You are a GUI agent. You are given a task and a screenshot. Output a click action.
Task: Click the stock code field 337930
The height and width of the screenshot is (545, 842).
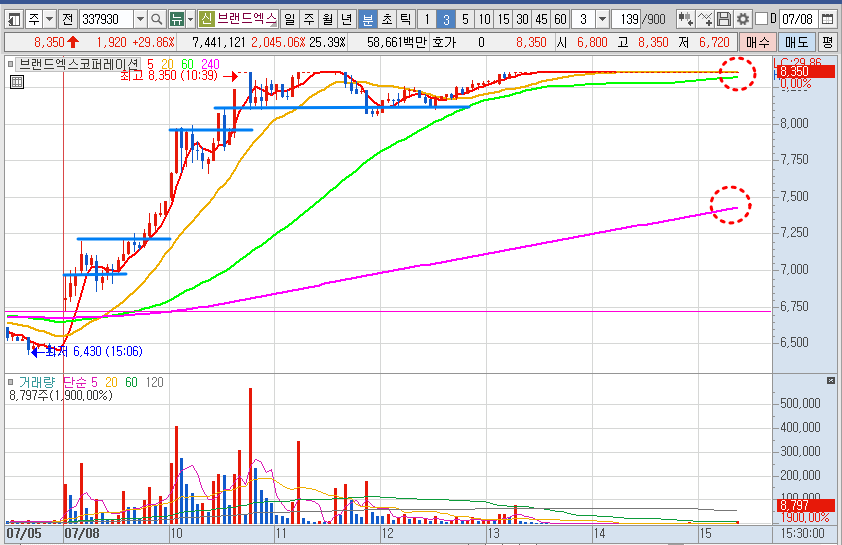tap(106, 20)
